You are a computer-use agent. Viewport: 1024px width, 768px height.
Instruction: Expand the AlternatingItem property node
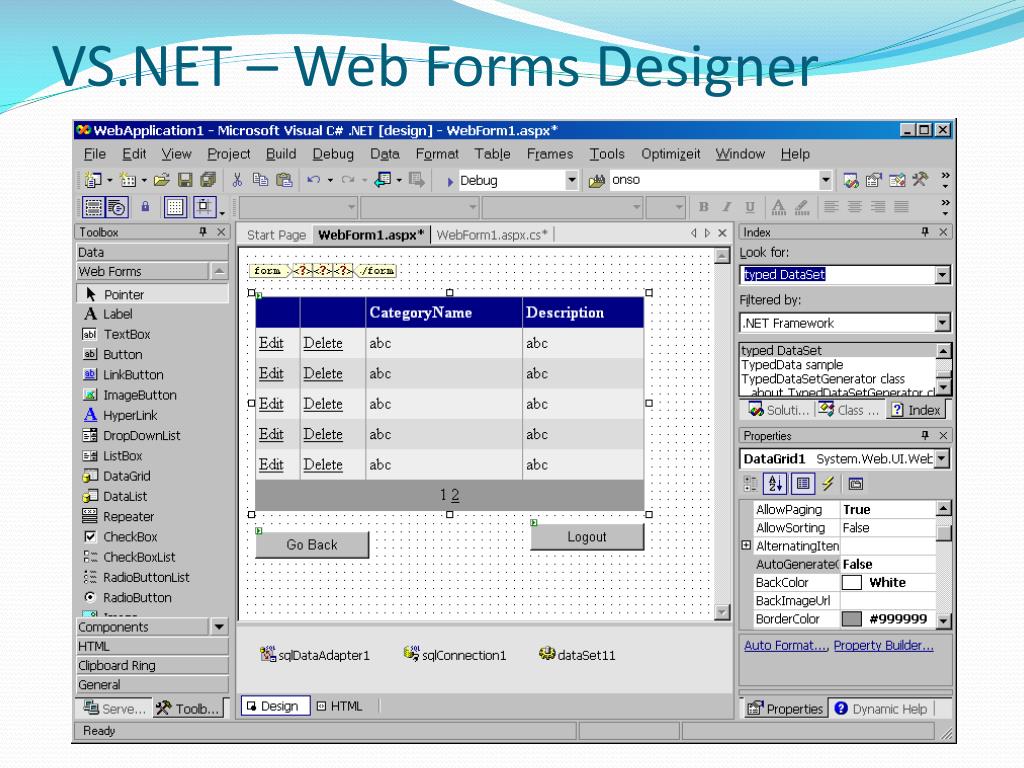point(746,545)
